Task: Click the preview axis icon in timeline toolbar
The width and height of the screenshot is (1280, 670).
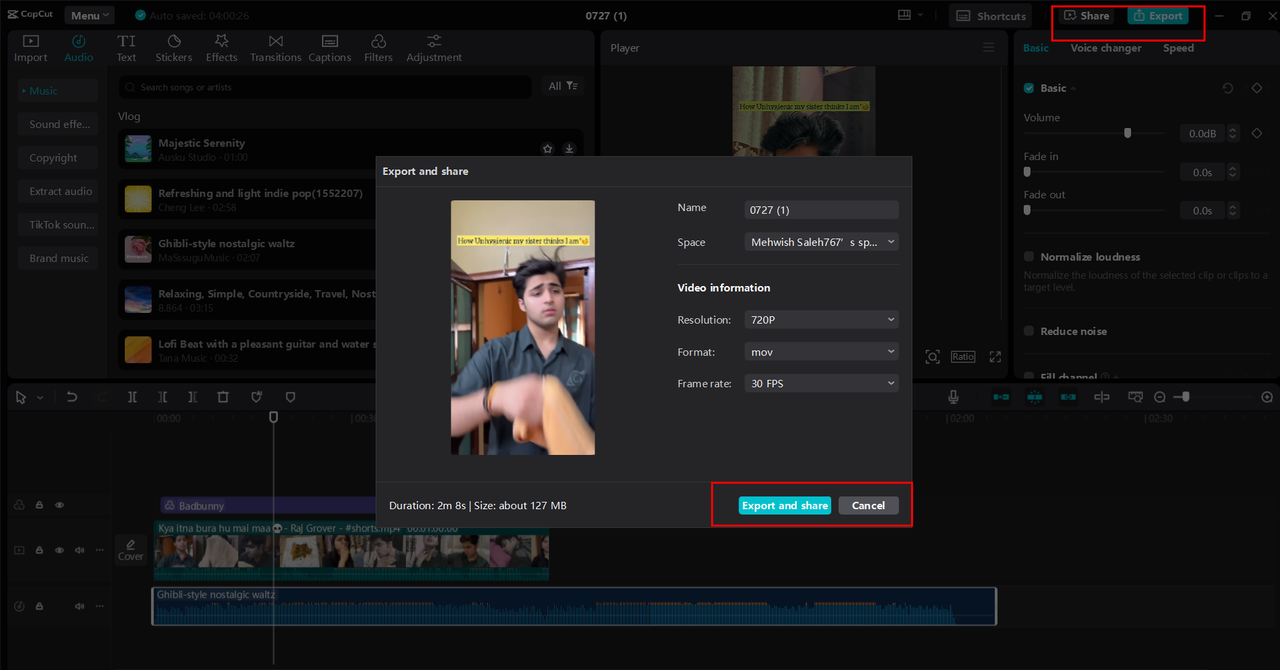Action: pyautogui.click(x=1102, y=397)
